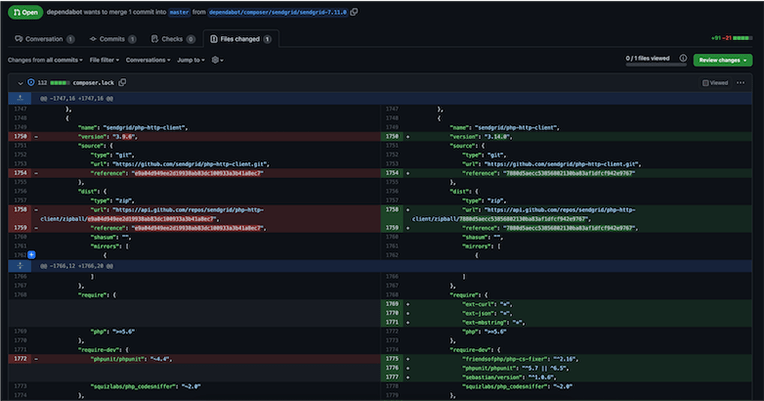Select the Files changed tab
The height and width of the screenshot is (401, 764).
pos(241,39)
